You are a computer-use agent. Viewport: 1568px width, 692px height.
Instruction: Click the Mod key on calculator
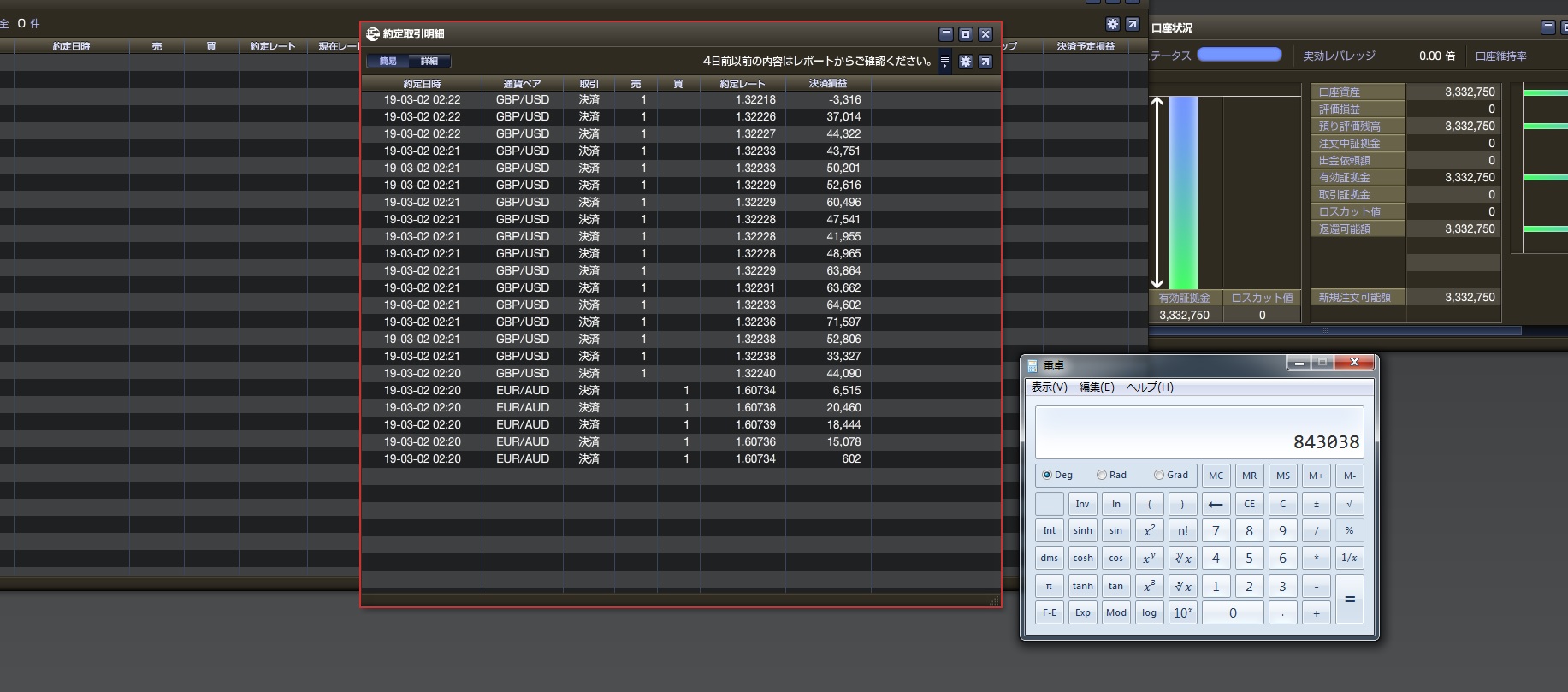pos(1115,612)
